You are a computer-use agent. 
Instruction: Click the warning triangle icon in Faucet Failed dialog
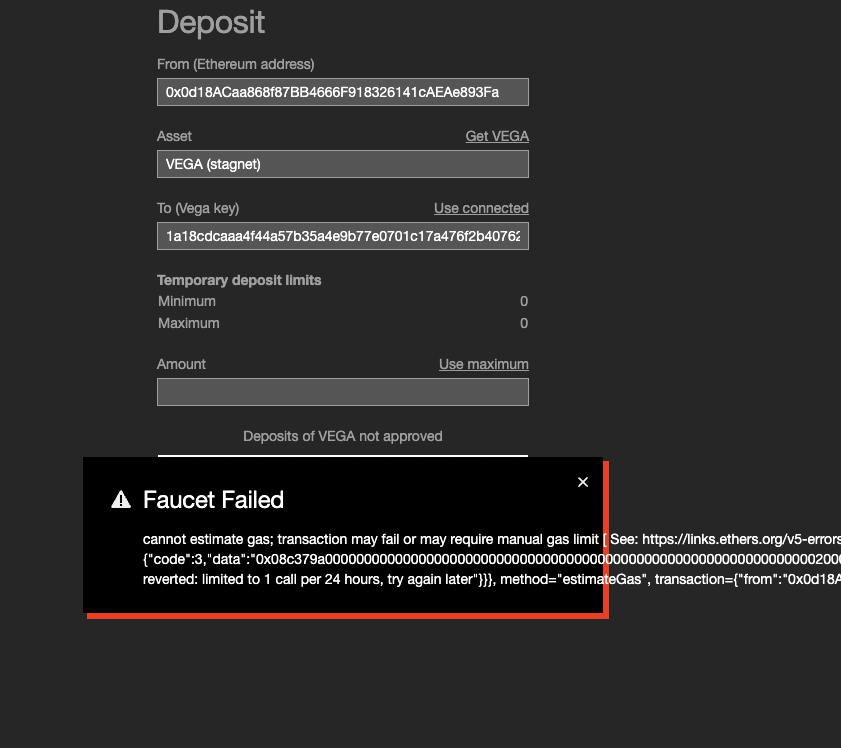tap(120, 498)
